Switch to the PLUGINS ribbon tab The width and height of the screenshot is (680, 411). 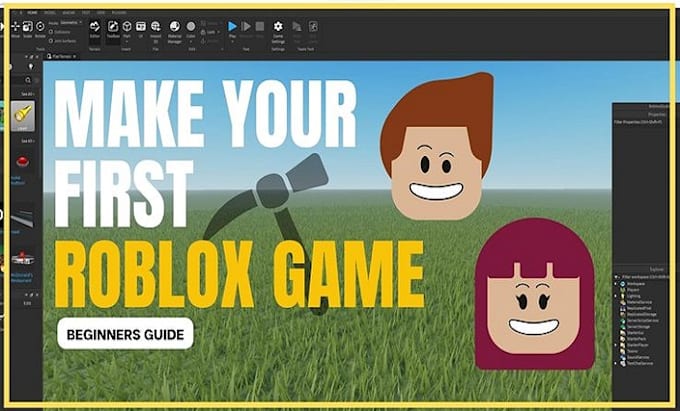pos(119,13)
